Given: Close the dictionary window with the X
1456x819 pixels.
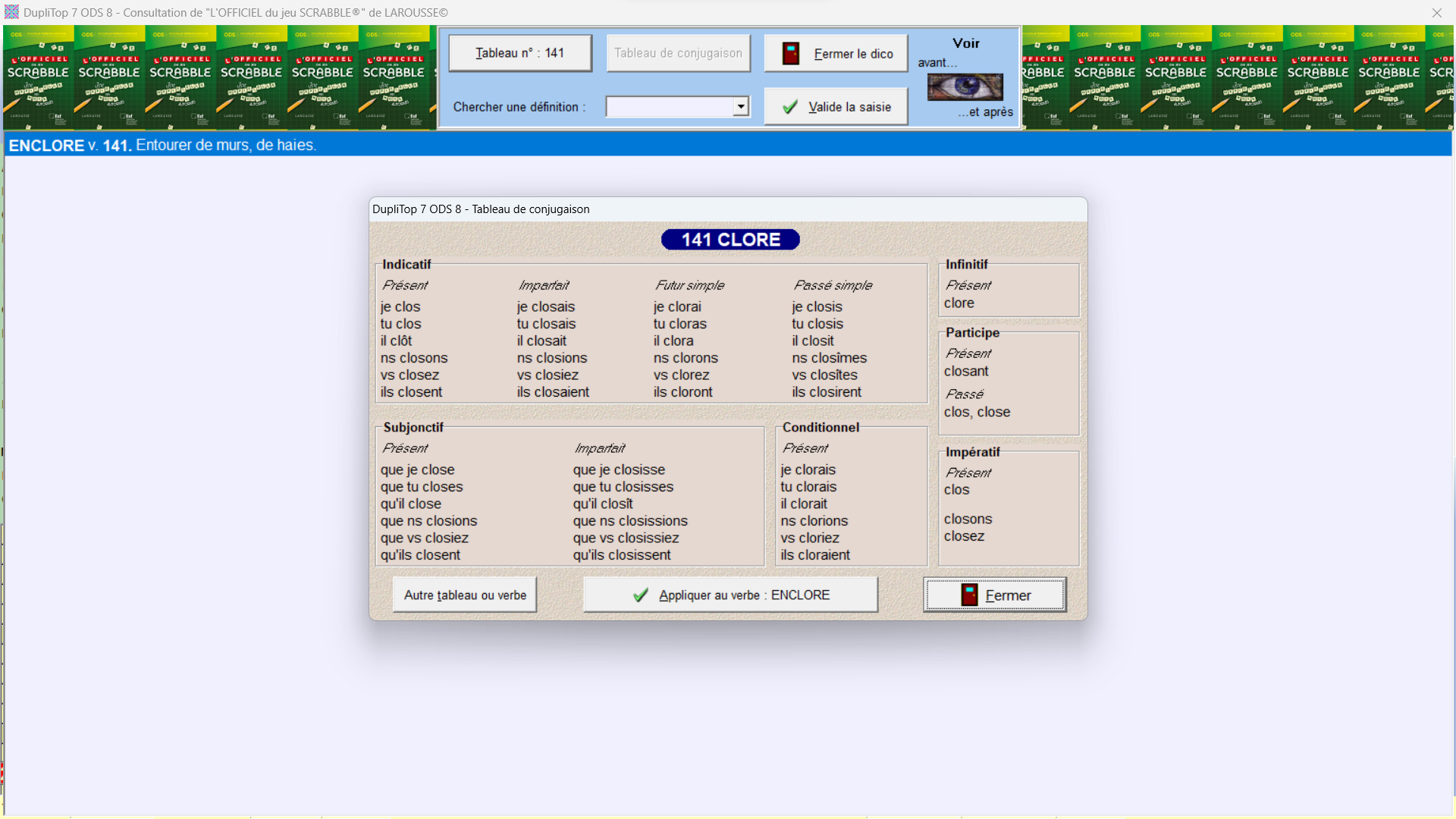Looking at the screenshot, I should pos(1436,13).
